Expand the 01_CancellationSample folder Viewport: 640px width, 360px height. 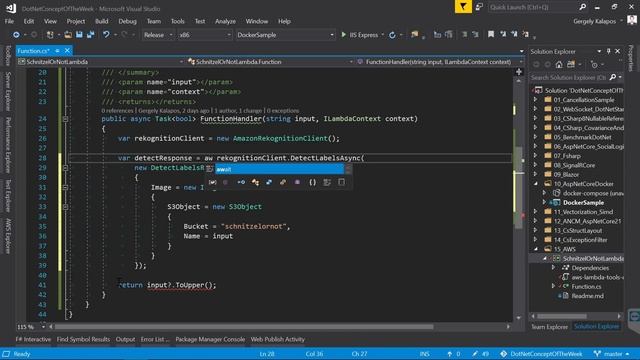[x=536, y=99]
